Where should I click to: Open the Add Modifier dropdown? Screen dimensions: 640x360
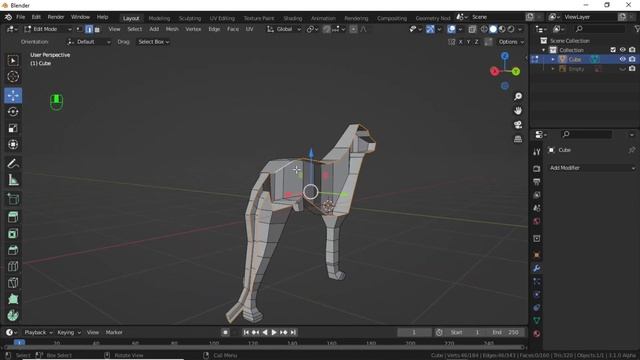pyautogui.click(x=592, y=168)
